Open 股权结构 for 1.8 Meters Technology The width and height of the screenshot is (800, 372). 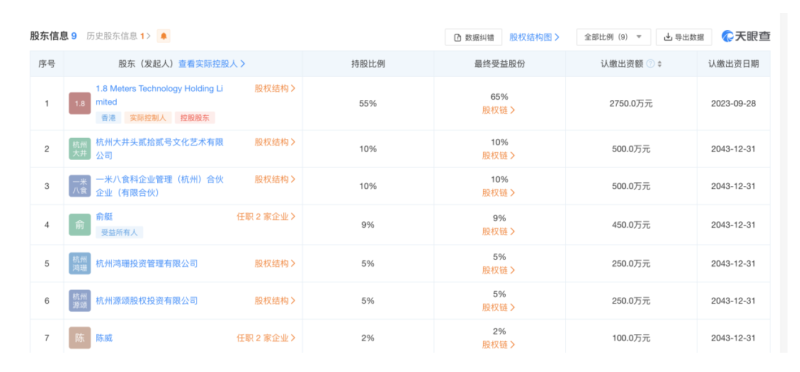pos(275,88)
